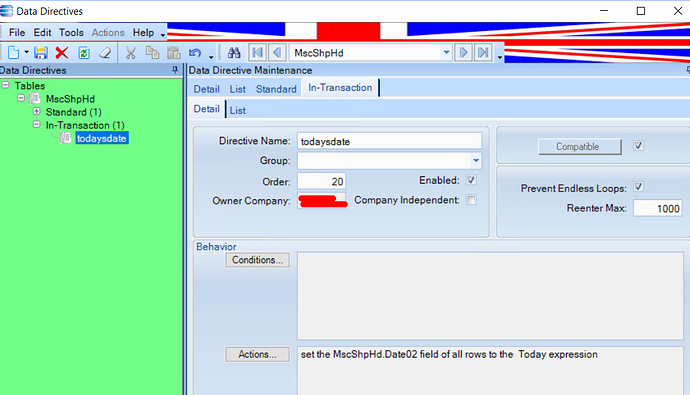Open the Help menu

tap(143, 33)
